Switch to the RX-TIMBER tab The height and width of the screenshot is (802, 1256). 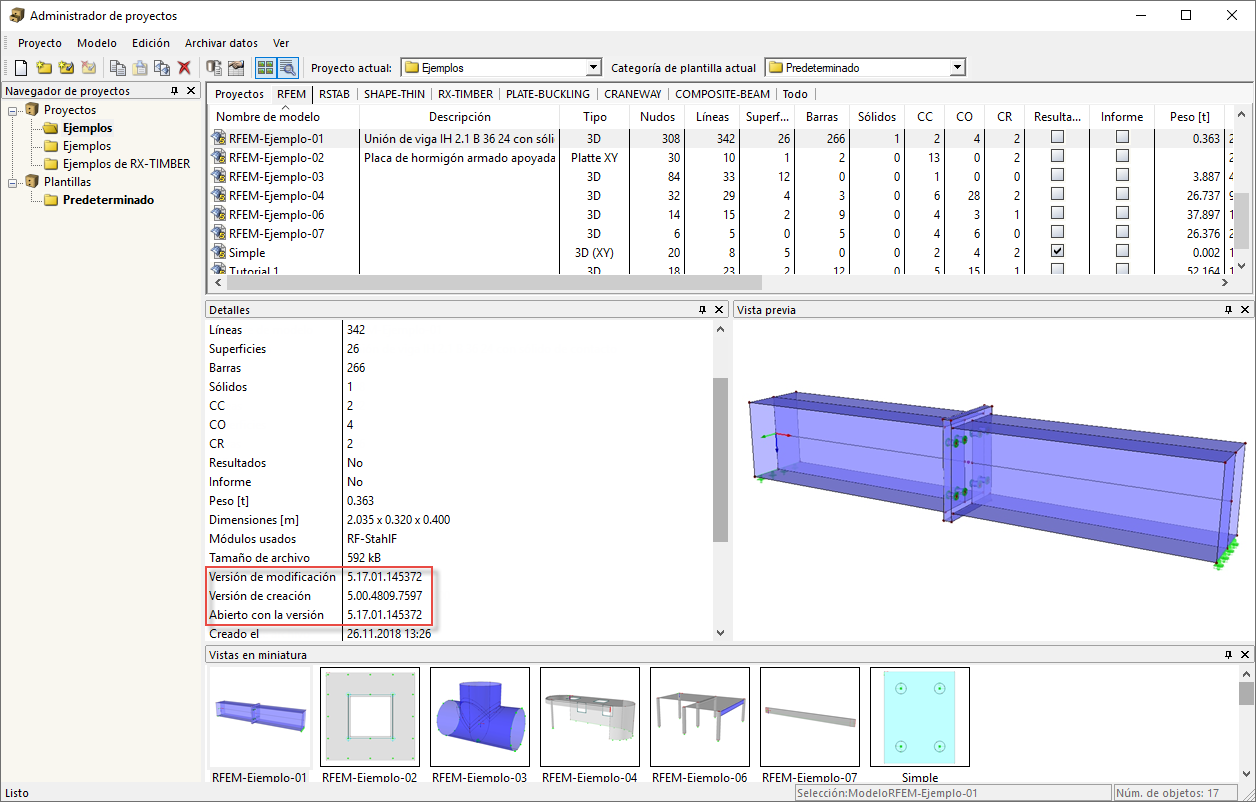(x=465, y=94)
